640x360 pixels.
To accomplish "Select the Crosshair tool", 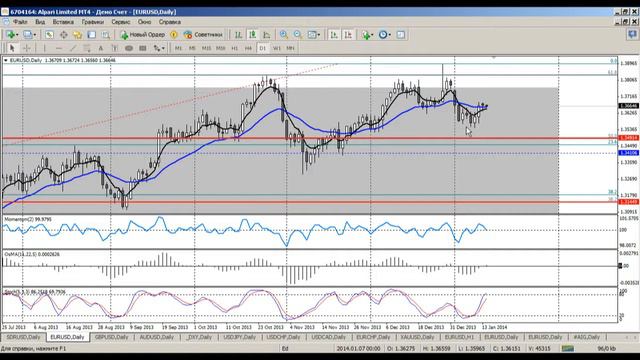I will (x=27, y=48).
